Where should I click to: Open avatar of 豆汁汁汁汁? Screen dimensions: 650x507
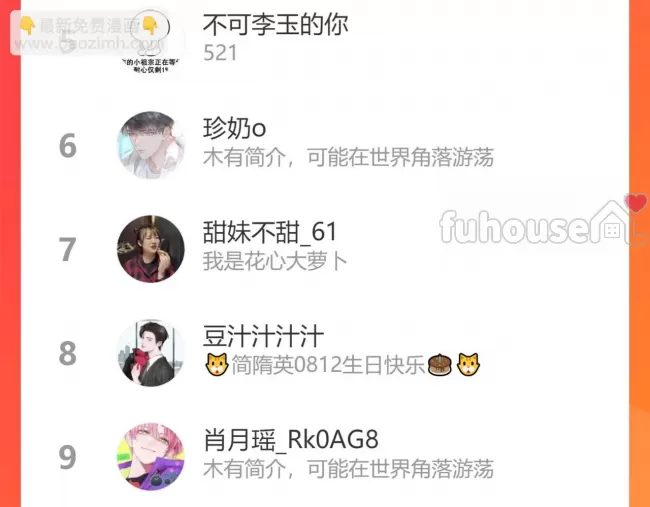(x=150, y=353)
